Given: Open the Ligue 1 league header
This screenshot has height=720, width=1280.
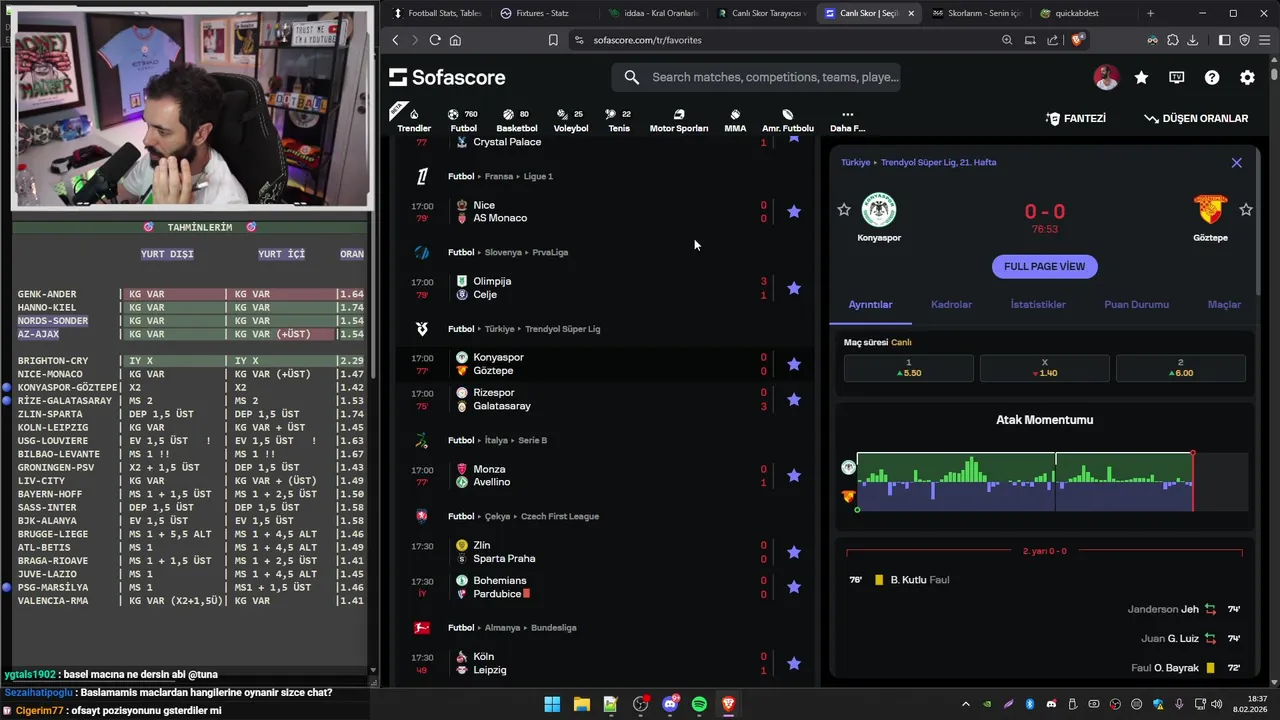Looking at the screenshot, I should pos(538,176).
